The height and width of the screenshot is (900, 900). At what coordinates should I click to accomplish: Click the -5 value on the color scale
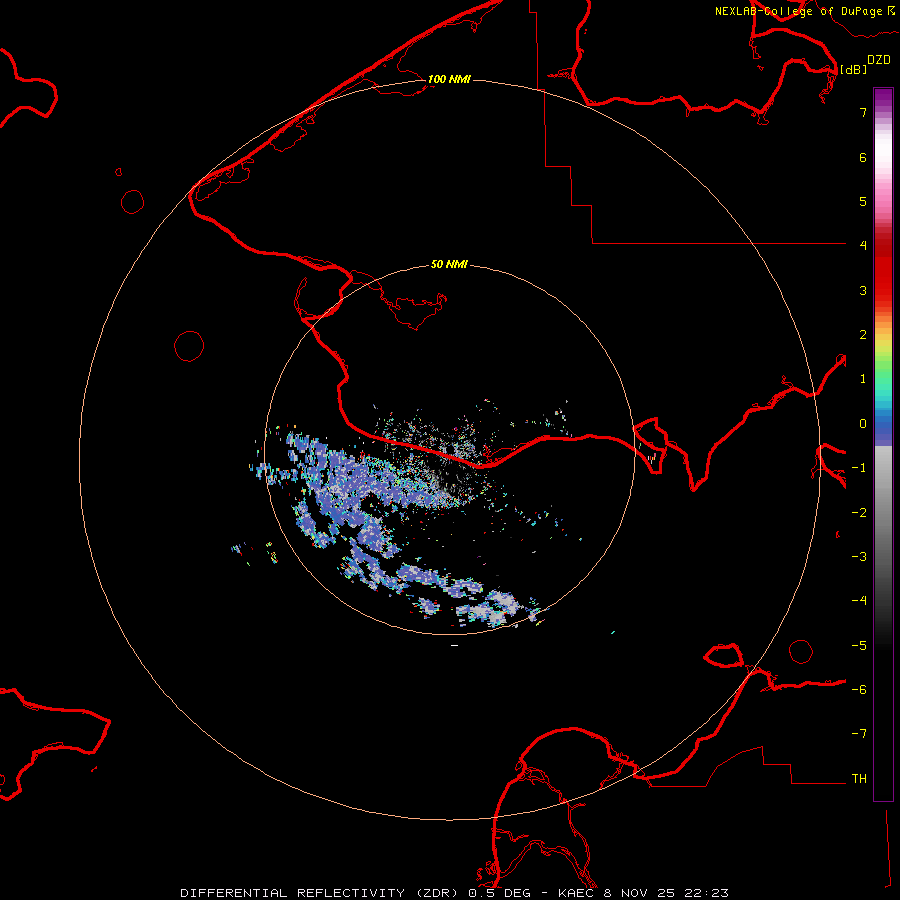859,646
